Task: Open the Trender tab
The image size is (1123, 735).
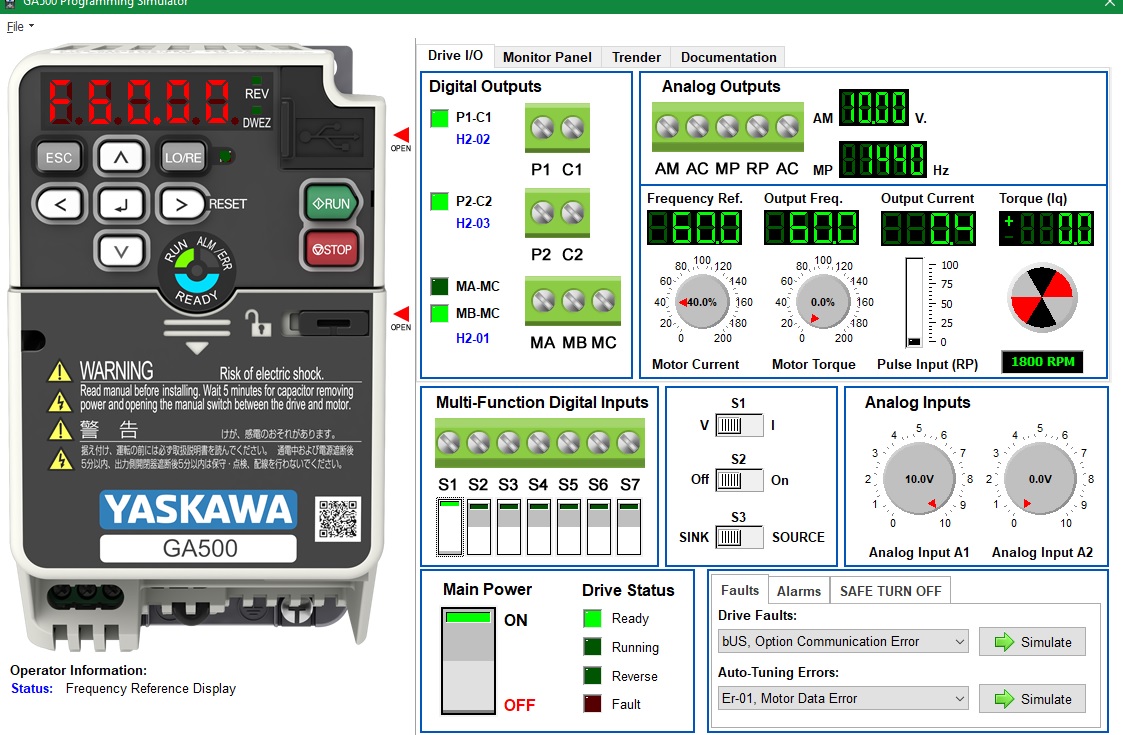Action: (636, 57)
